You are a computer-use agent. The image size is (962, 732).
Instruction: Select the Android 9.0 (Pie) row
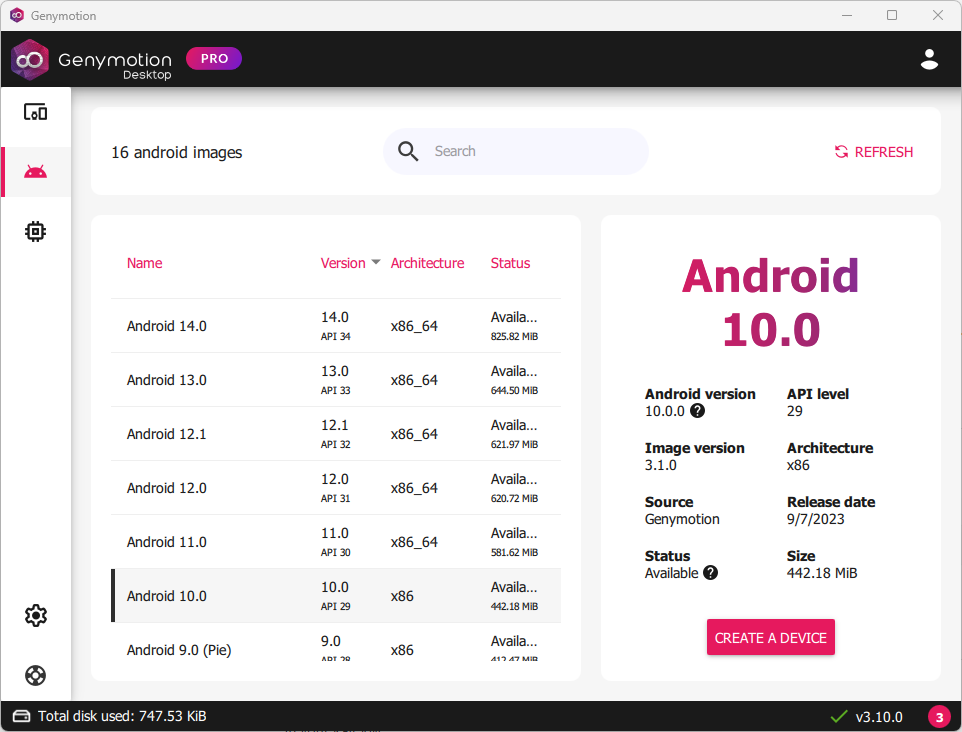pos(336,642)
